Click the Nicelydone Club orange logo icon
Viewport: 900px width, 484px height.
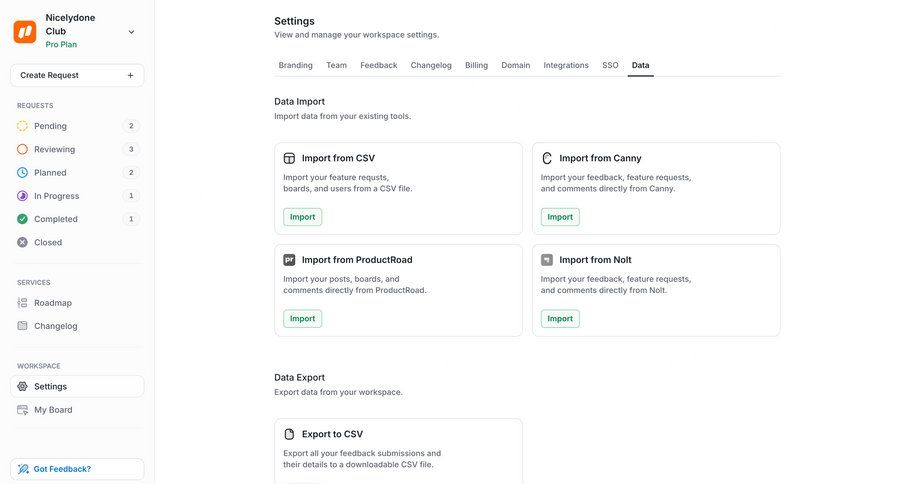(25, 32)
